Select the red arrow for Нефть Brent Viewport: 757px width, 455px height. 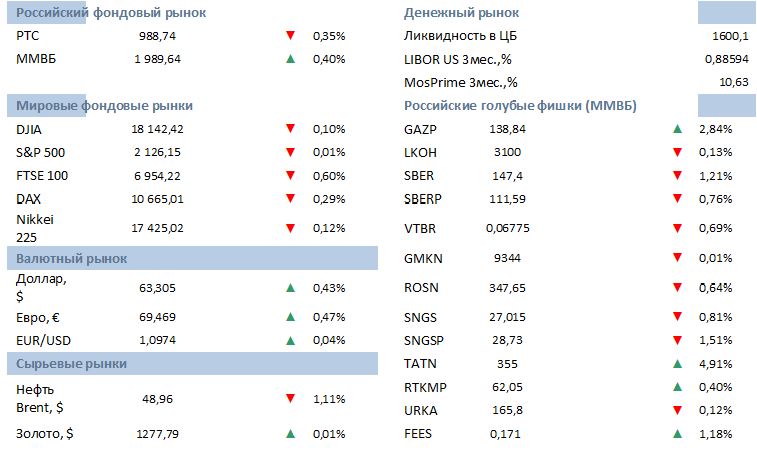pyautogui.click(x=290, y=398)
